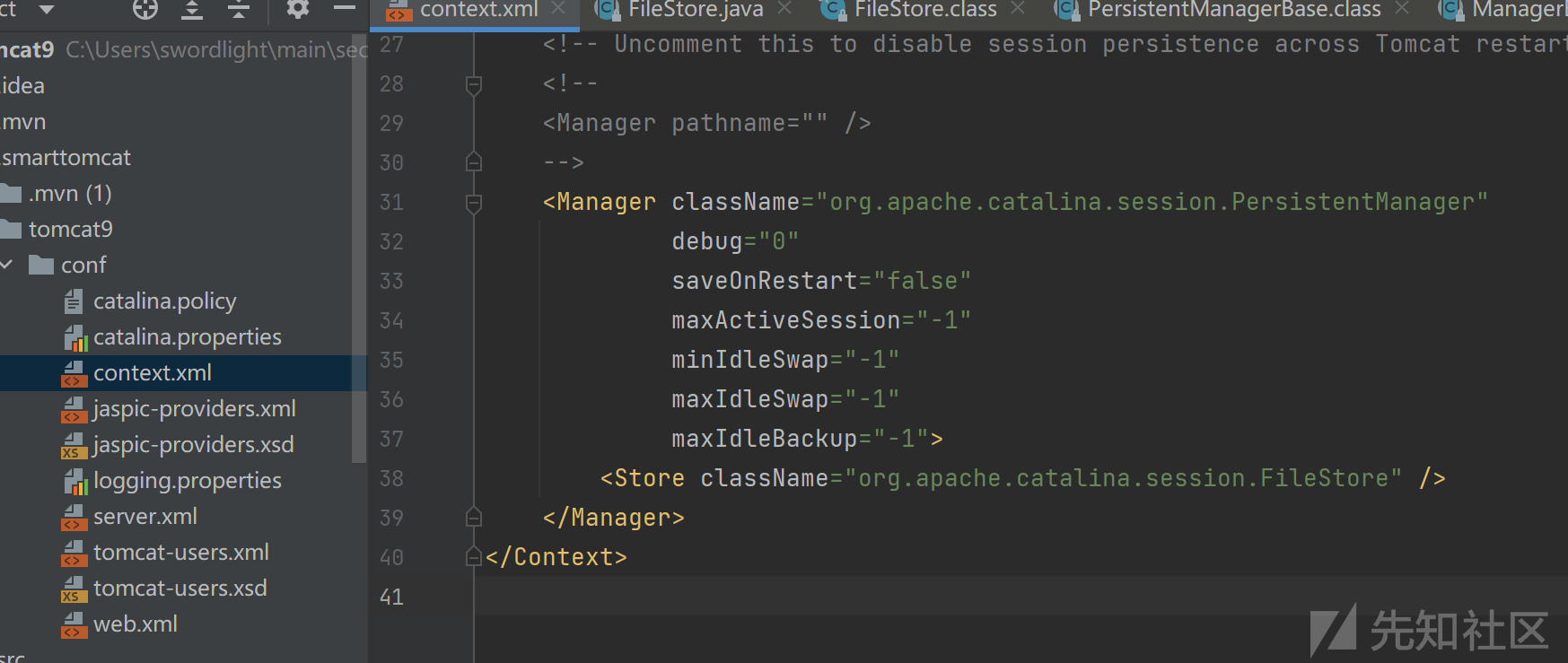
Task: Click the FileStore className value in Store tag
Action: 1123,478
